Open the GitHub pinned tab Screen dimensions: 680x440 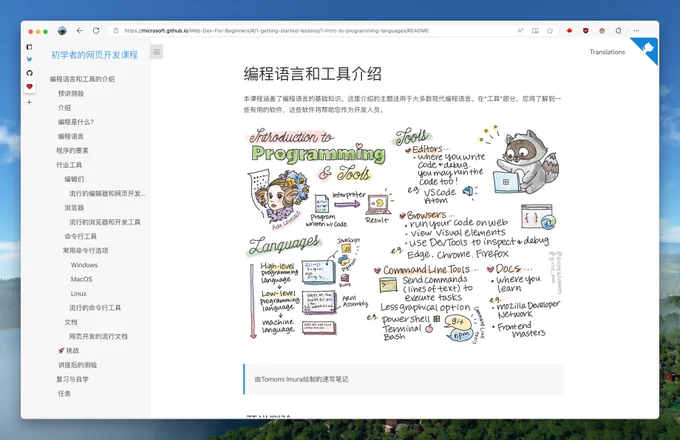29,73
